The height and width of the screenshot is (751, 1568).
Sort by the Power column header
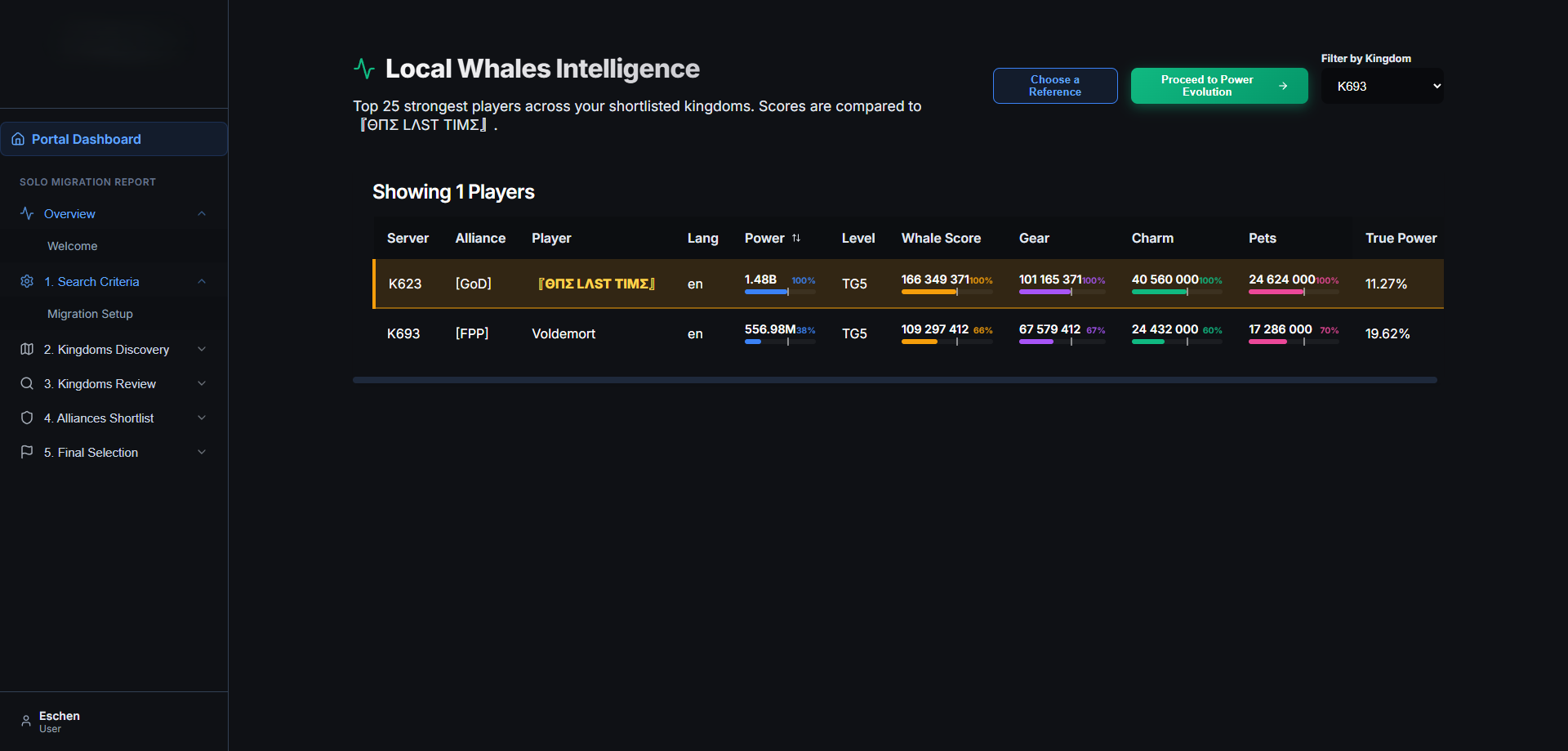[764, 238]
